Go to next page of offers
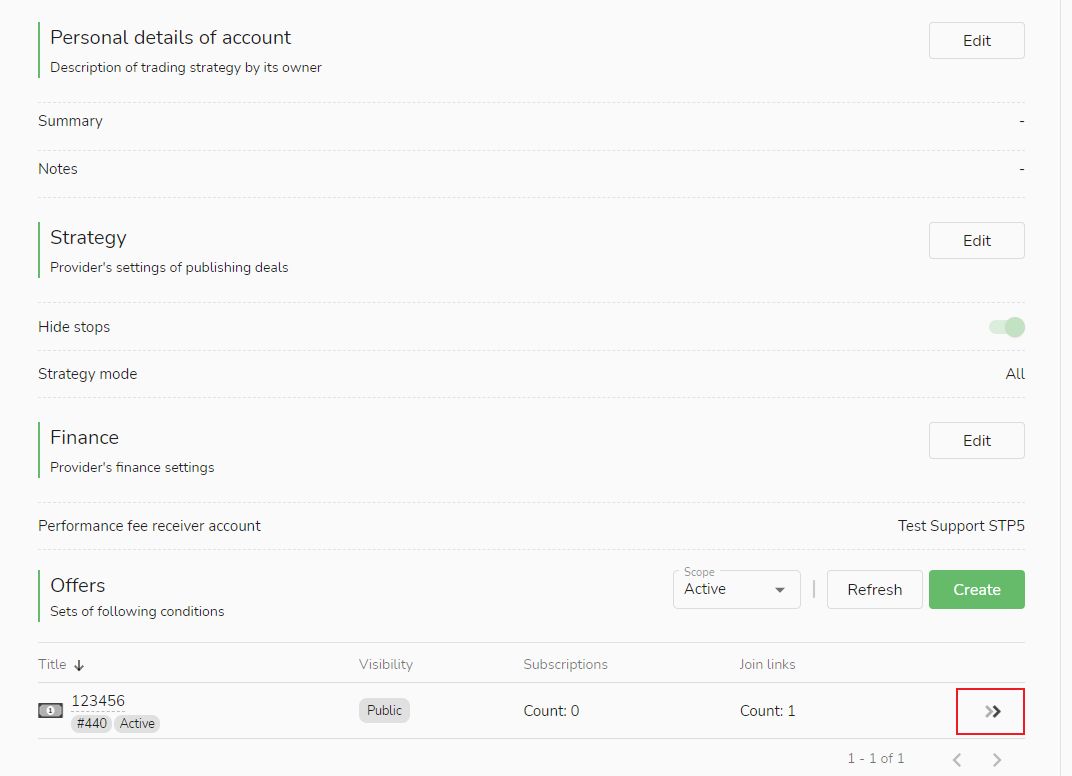The height and width of the screenshot is (776, 1072). coord(996,760)
